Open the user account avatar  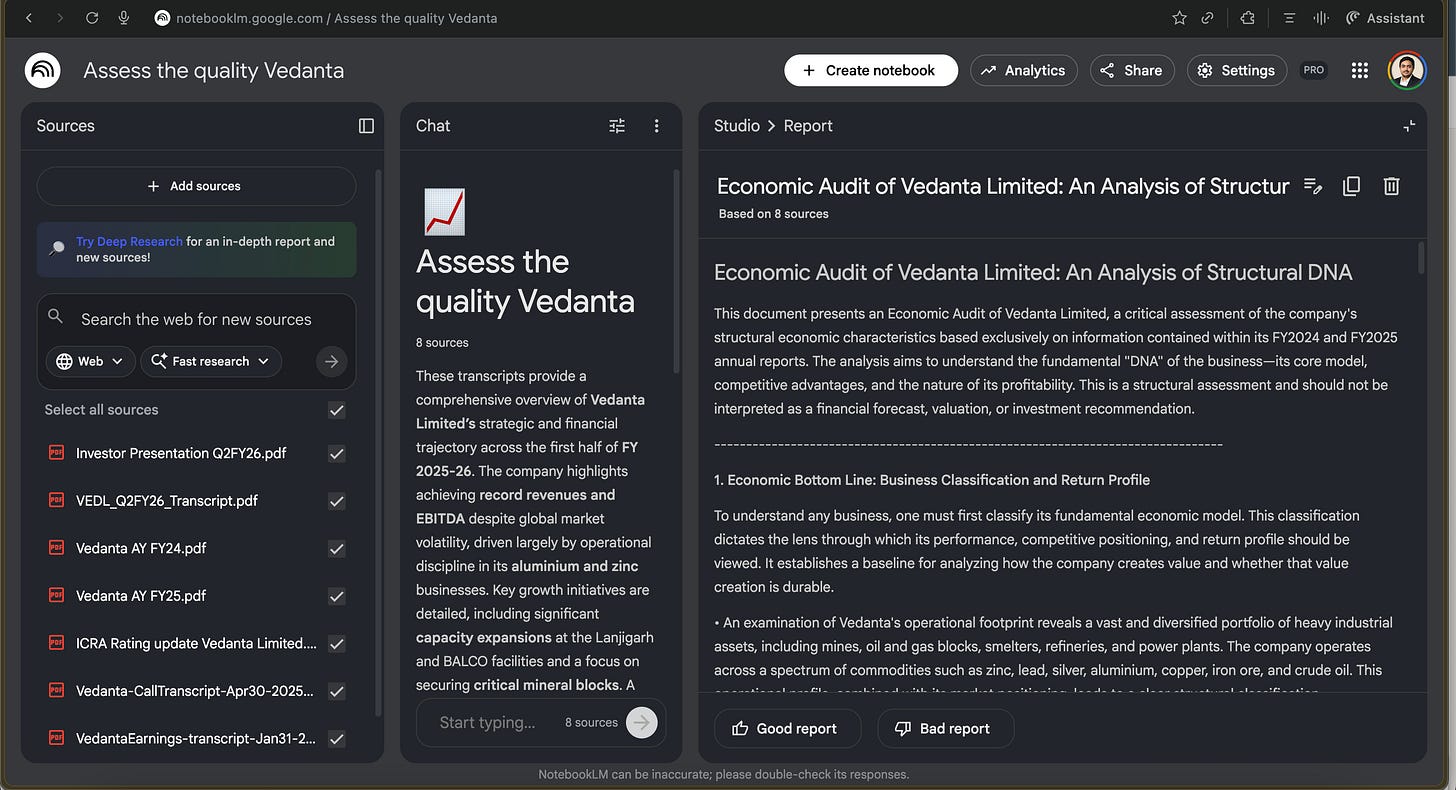coord(1407,70)
